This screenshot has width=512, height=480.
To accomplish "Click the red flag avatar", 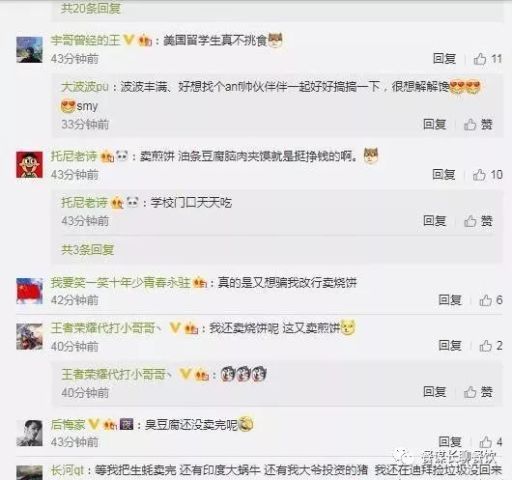I will (29, 291).
